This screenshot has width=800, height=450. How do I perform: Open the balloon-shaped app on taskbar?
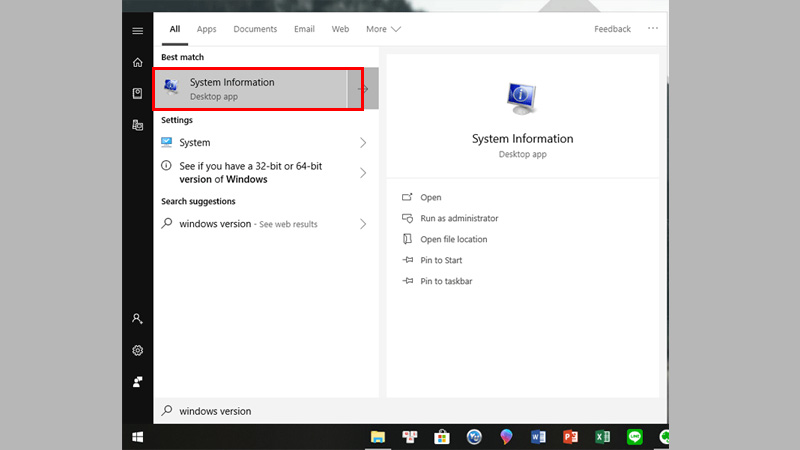click(x=506, y=437)
